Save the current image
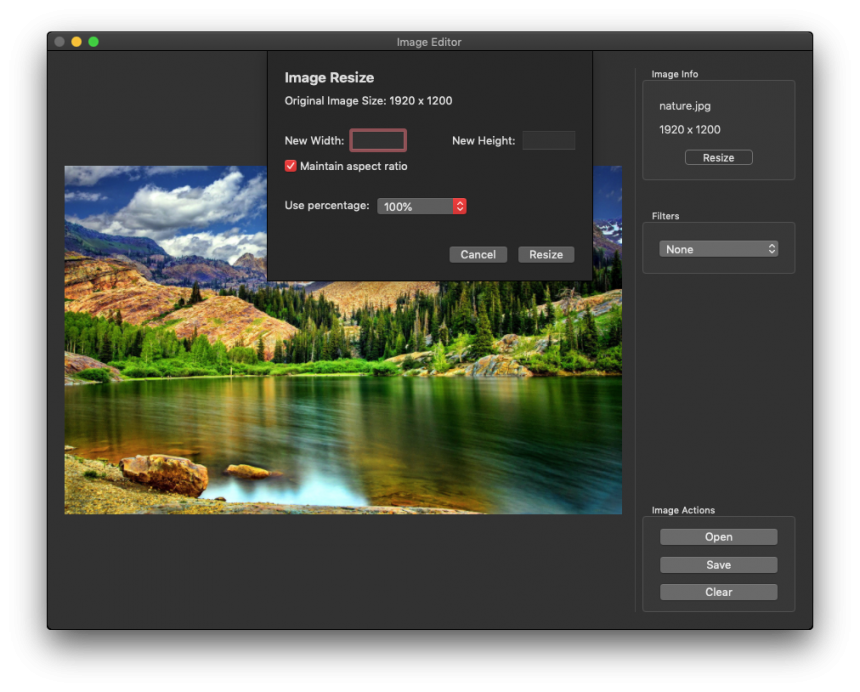This screenshot has height=692, width=860. (718, 564)
